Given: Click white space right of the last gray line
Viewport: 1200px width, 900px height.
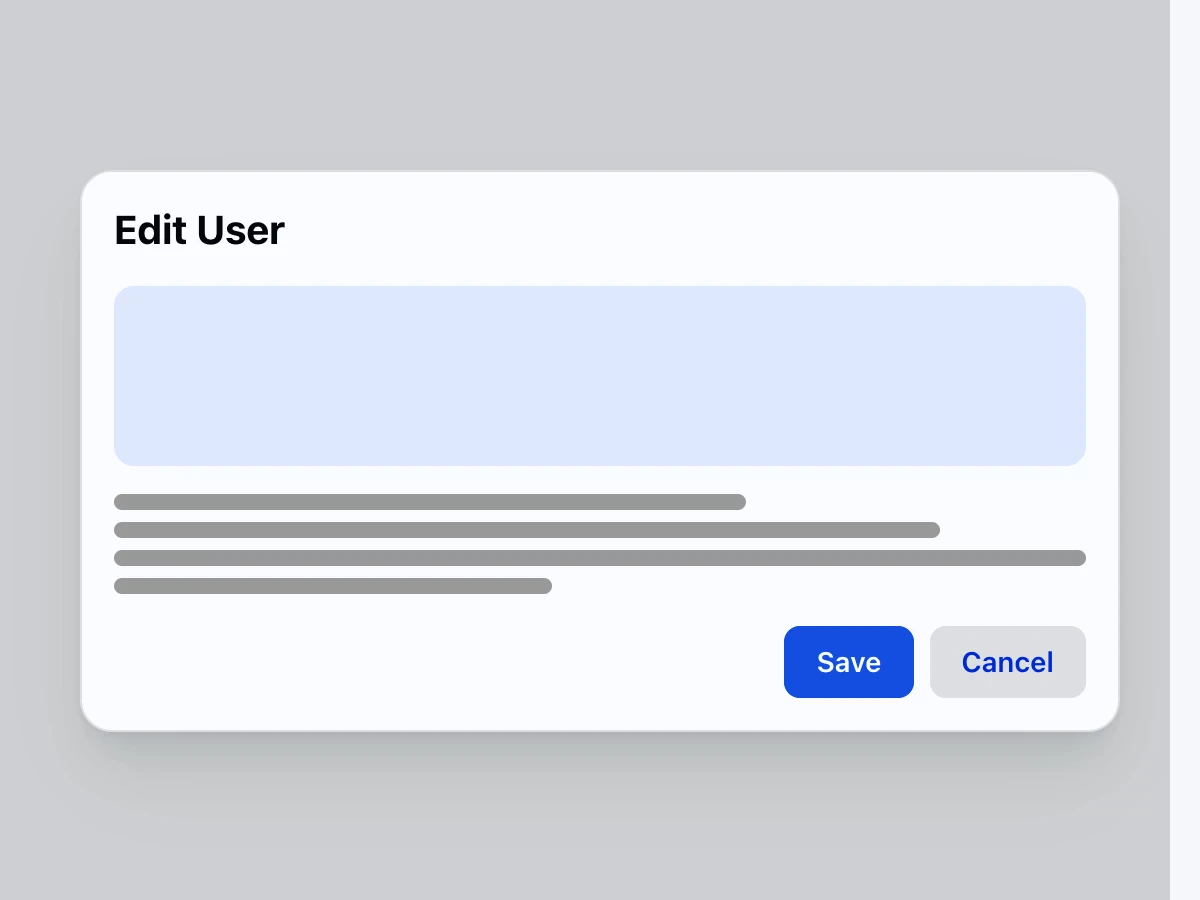Looking at the screenshot, I should pyautogui.click(x=800, y=586).
